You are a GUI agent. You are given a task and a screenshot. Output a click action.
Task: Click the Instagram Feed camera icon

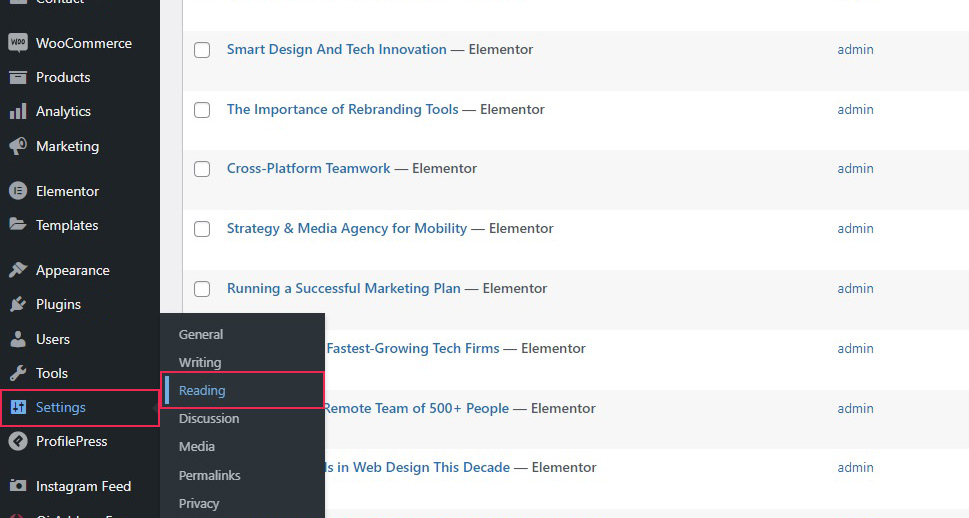(x=17, y=486)
